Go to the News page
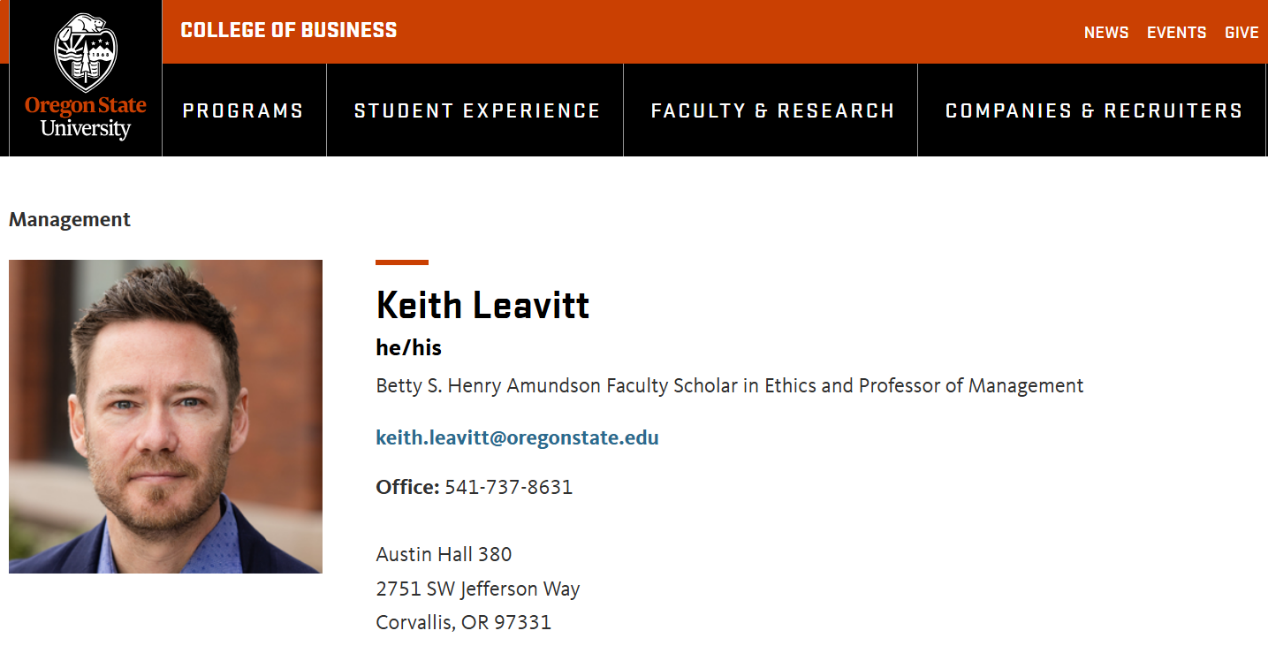The height and width of the screenshot is (661, 1268). (1106, 33)
